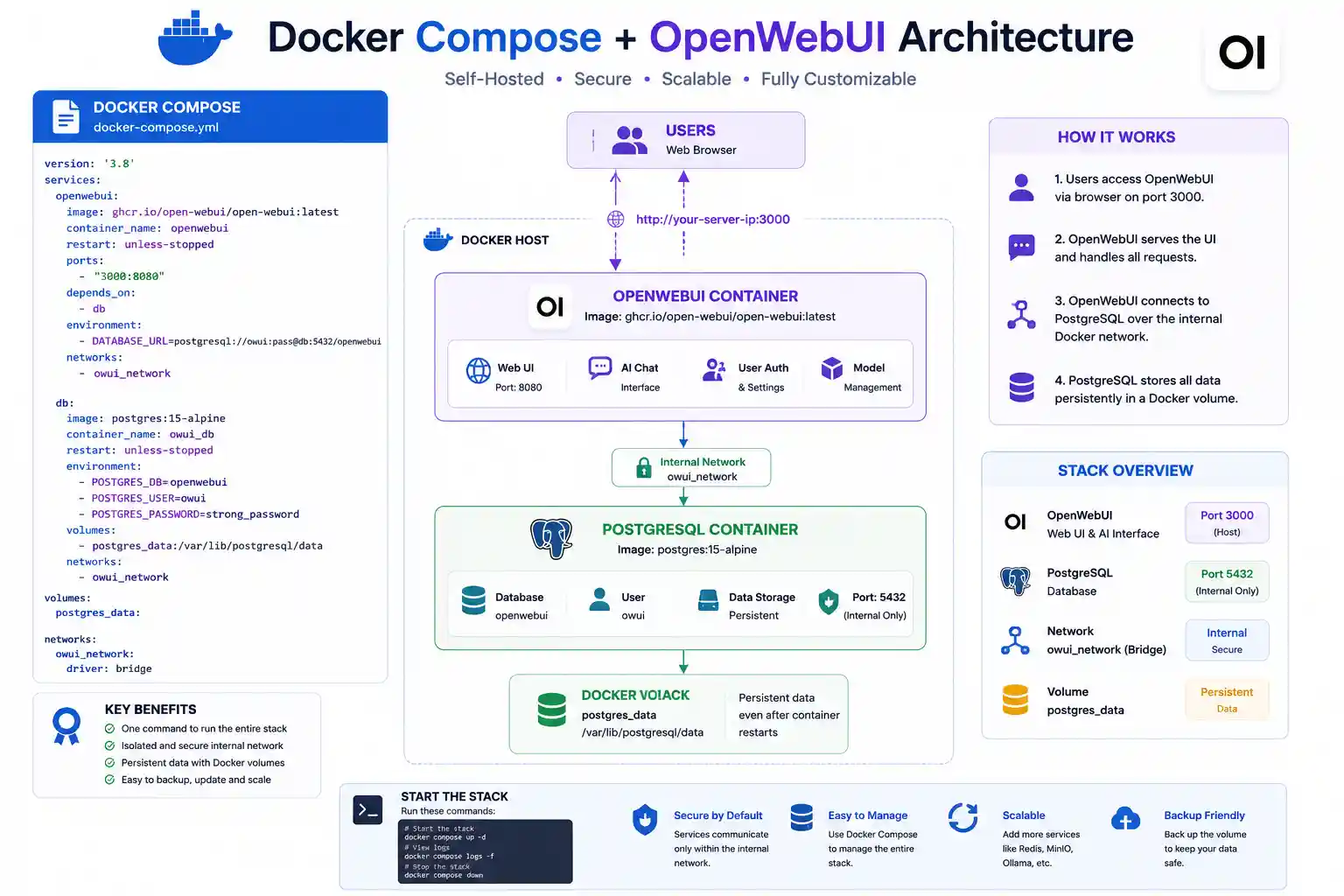Click the Internal Network padlock icon
The image size is (1344, 896).
tap(644, 468)
